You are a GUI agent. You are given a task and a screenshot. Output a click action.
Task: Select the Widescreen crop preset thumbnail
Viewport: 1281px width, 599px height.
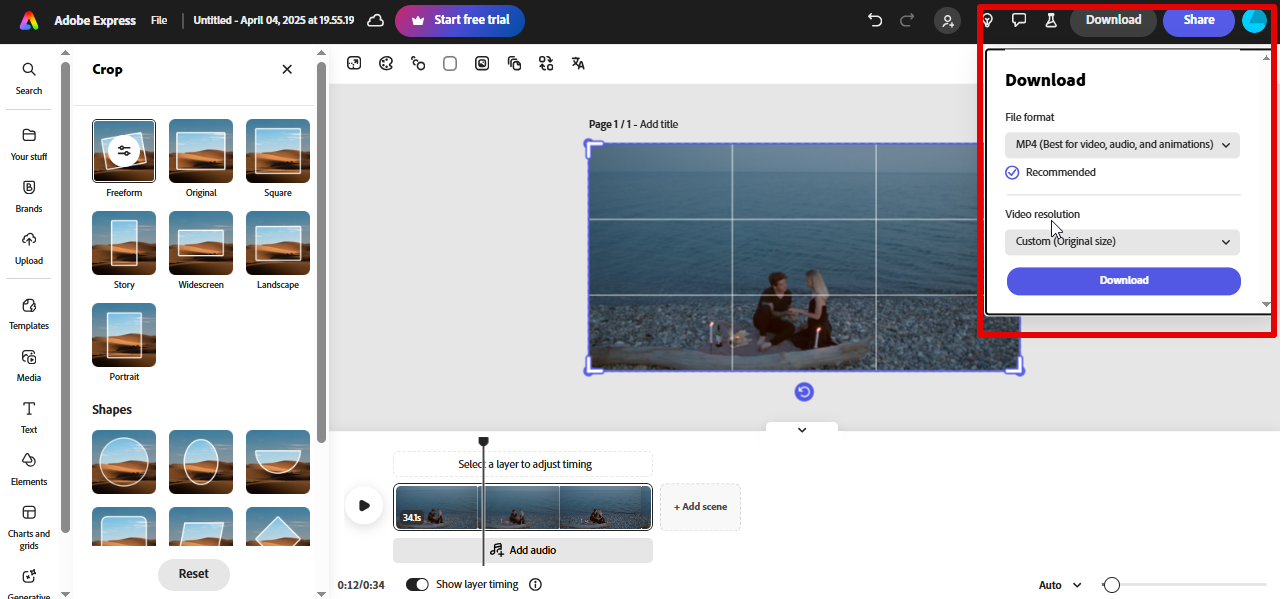(200, 243)
